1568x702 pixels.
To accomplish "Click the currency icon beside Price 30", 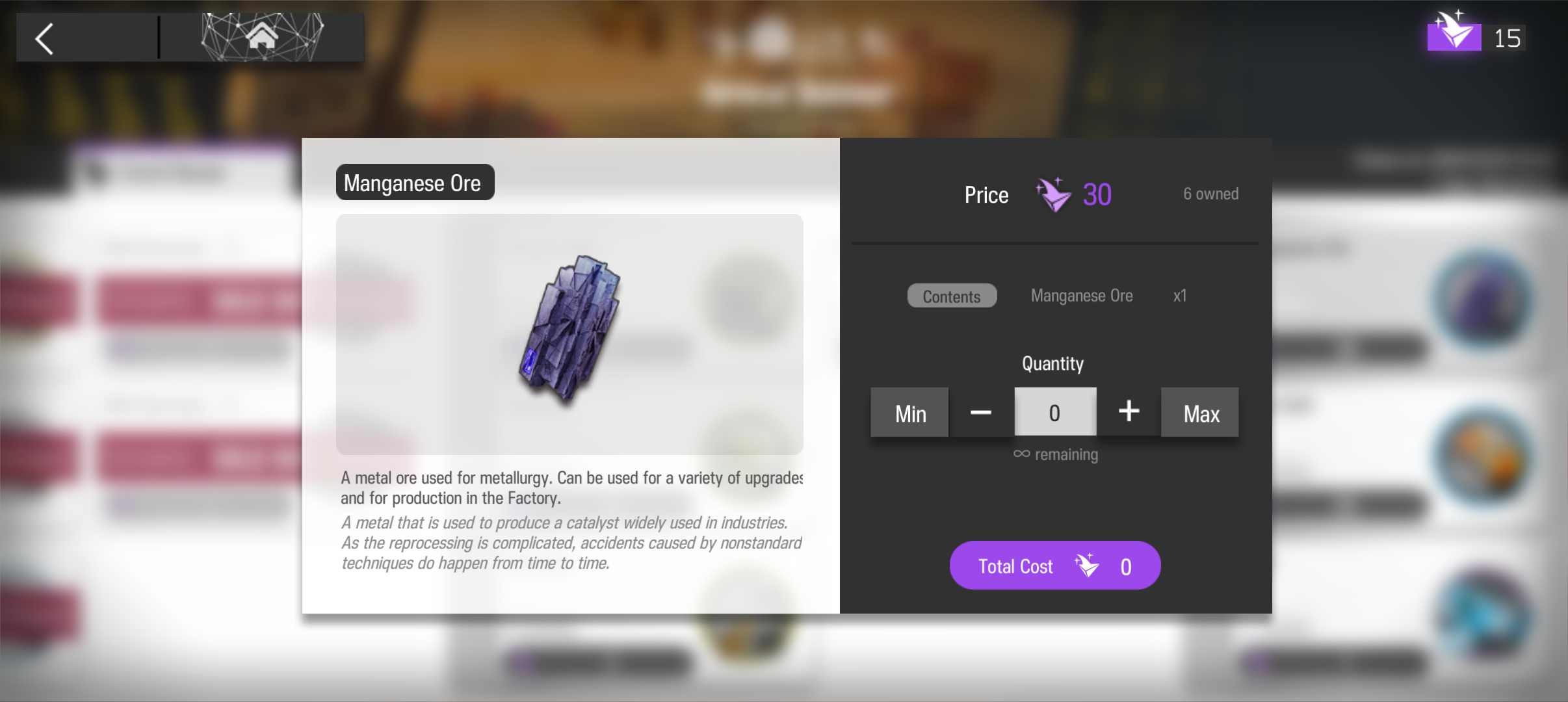I will pyautogui.click(x=1054, y=194).
